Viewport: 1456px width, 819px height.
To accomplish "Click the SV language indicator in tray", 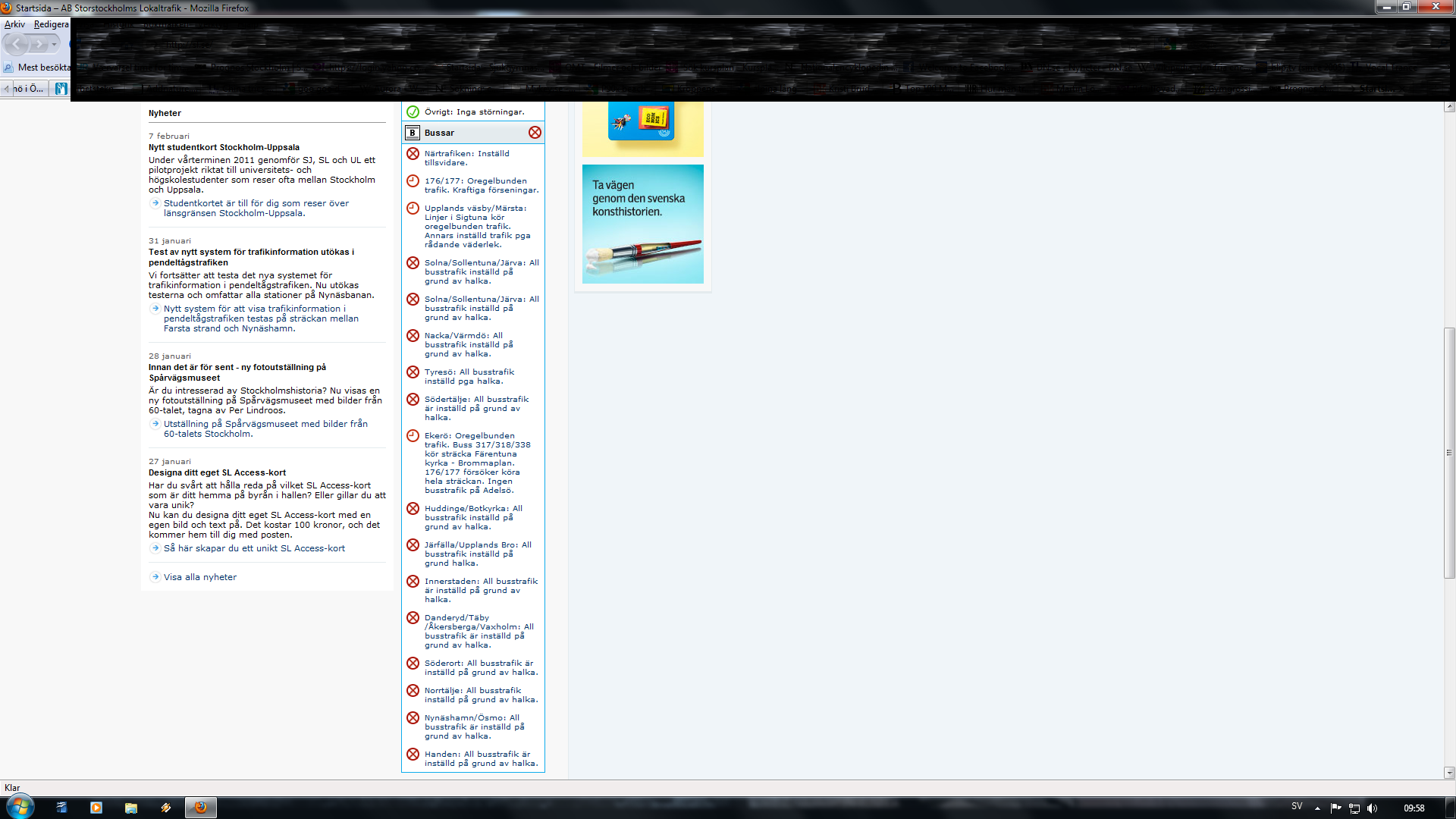I will click(x=1297, y=807).
